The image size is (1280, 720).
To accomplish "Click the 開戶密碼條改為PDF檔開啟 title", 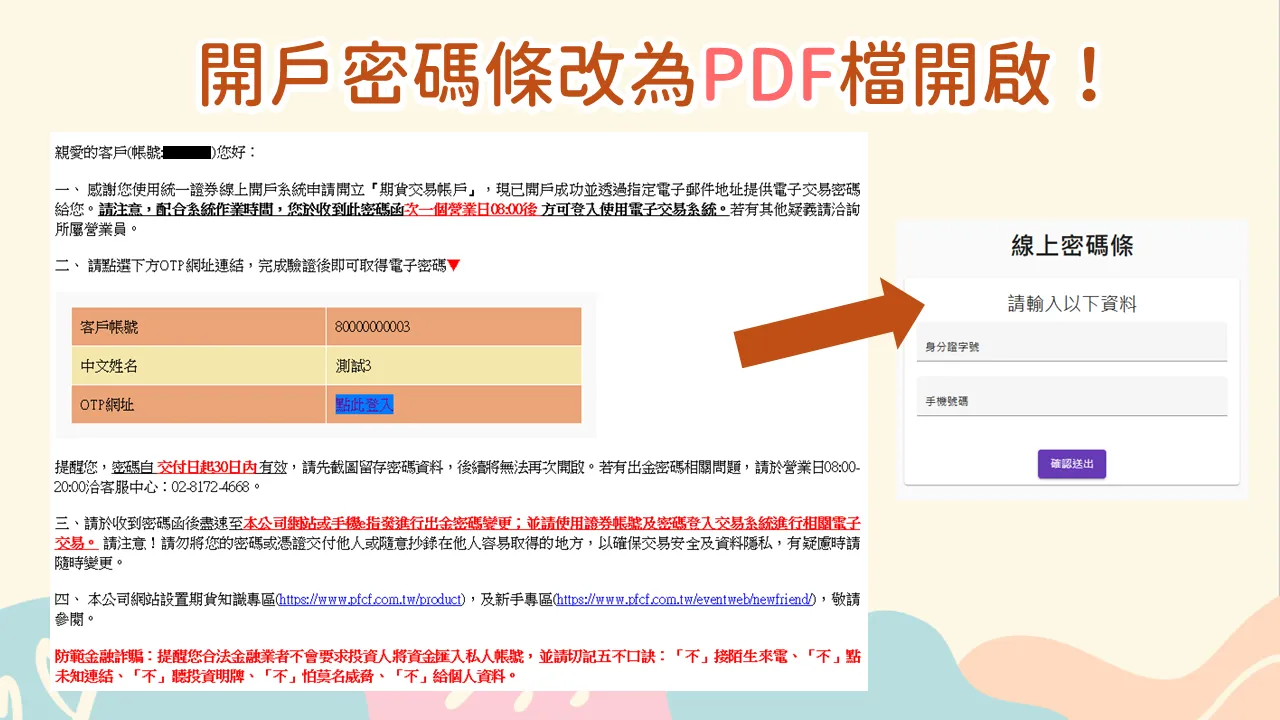I will coord(652,74).
